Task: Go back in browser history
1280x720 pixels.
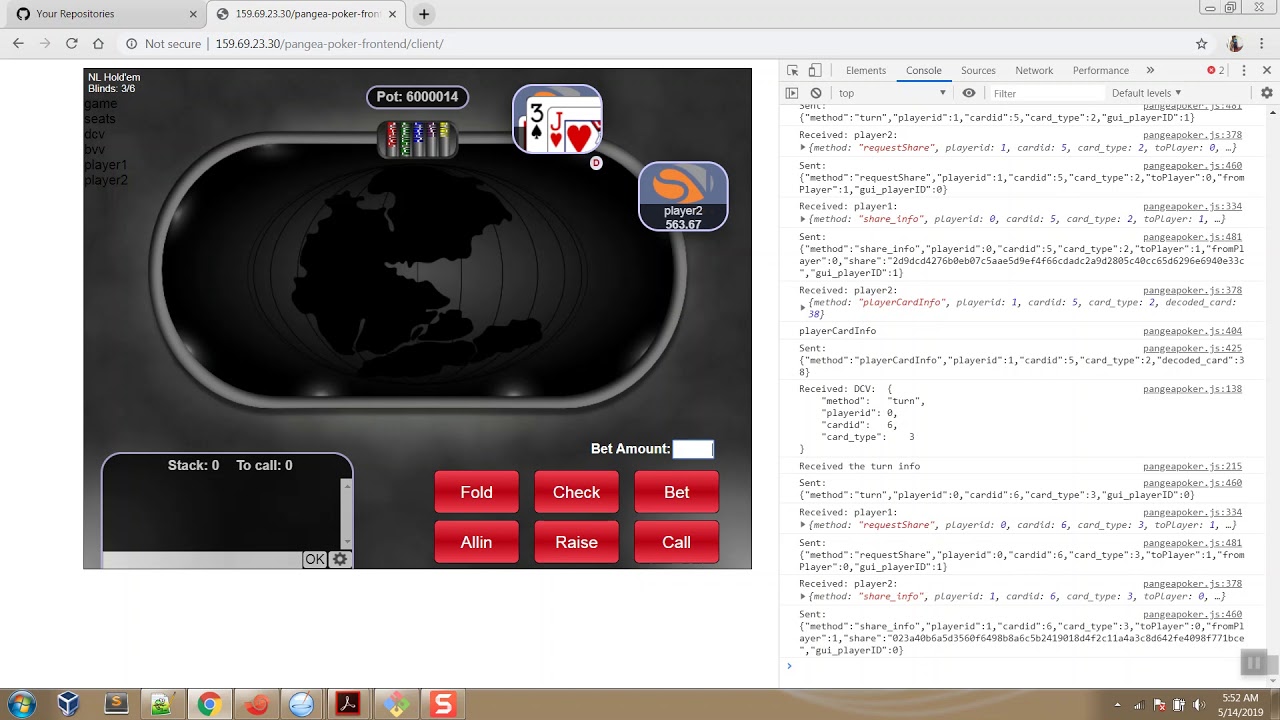Action: [x=18, y=44]
